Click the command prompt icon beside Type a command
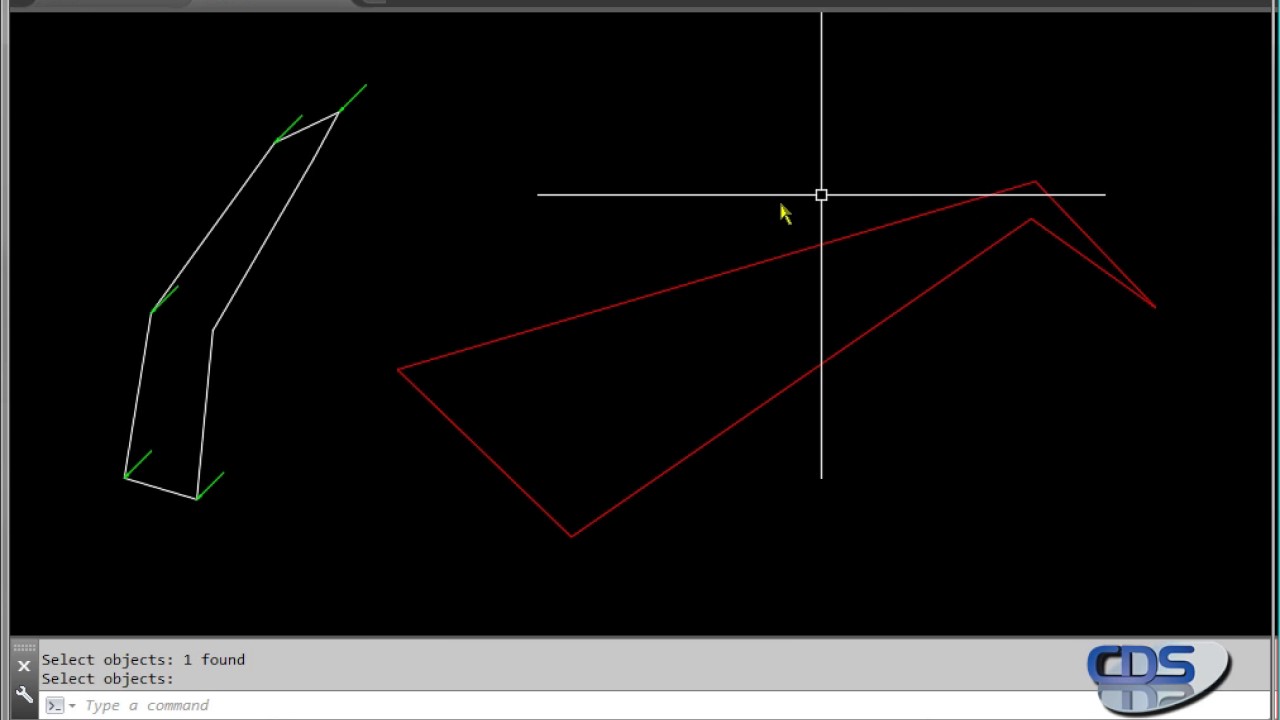The height and width of the screenshot is (720, 1280). coord(55,706)
